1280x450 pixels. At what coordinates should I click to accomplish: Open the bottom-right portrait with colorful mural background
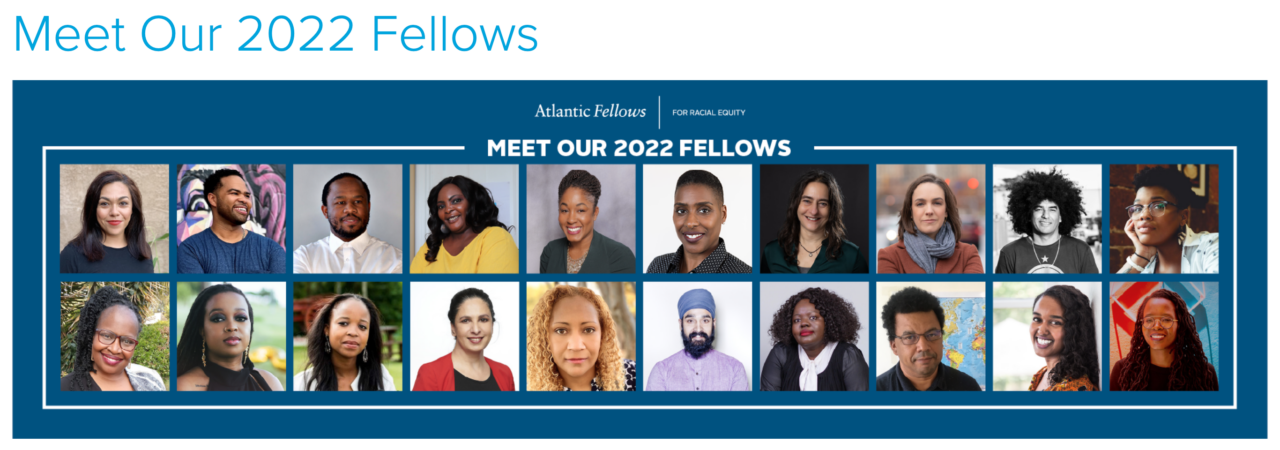pos(1165,336)
